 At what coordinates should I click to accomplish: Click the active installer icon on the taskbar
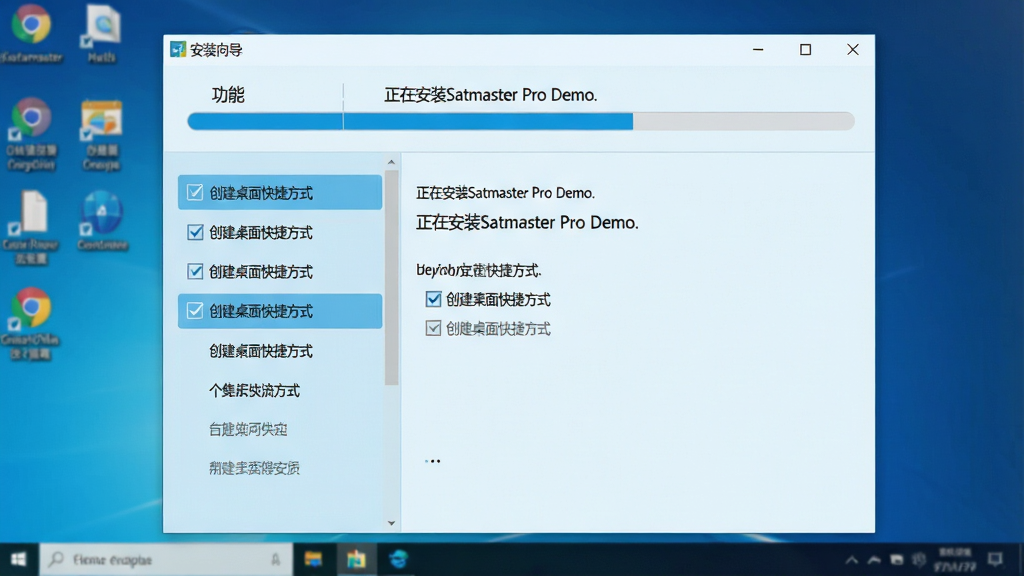357,560
